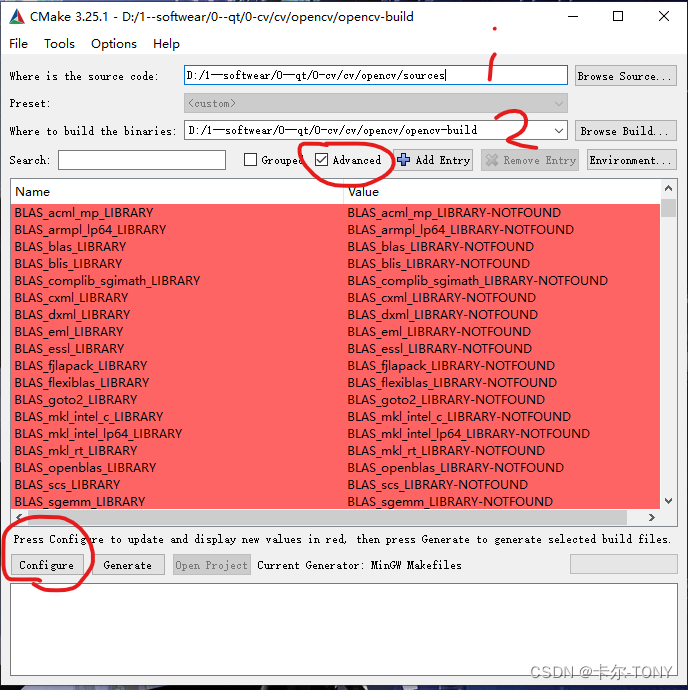Select the BLAS_dxml_LIBRARY entry name
688x690 pixels.
73,315
